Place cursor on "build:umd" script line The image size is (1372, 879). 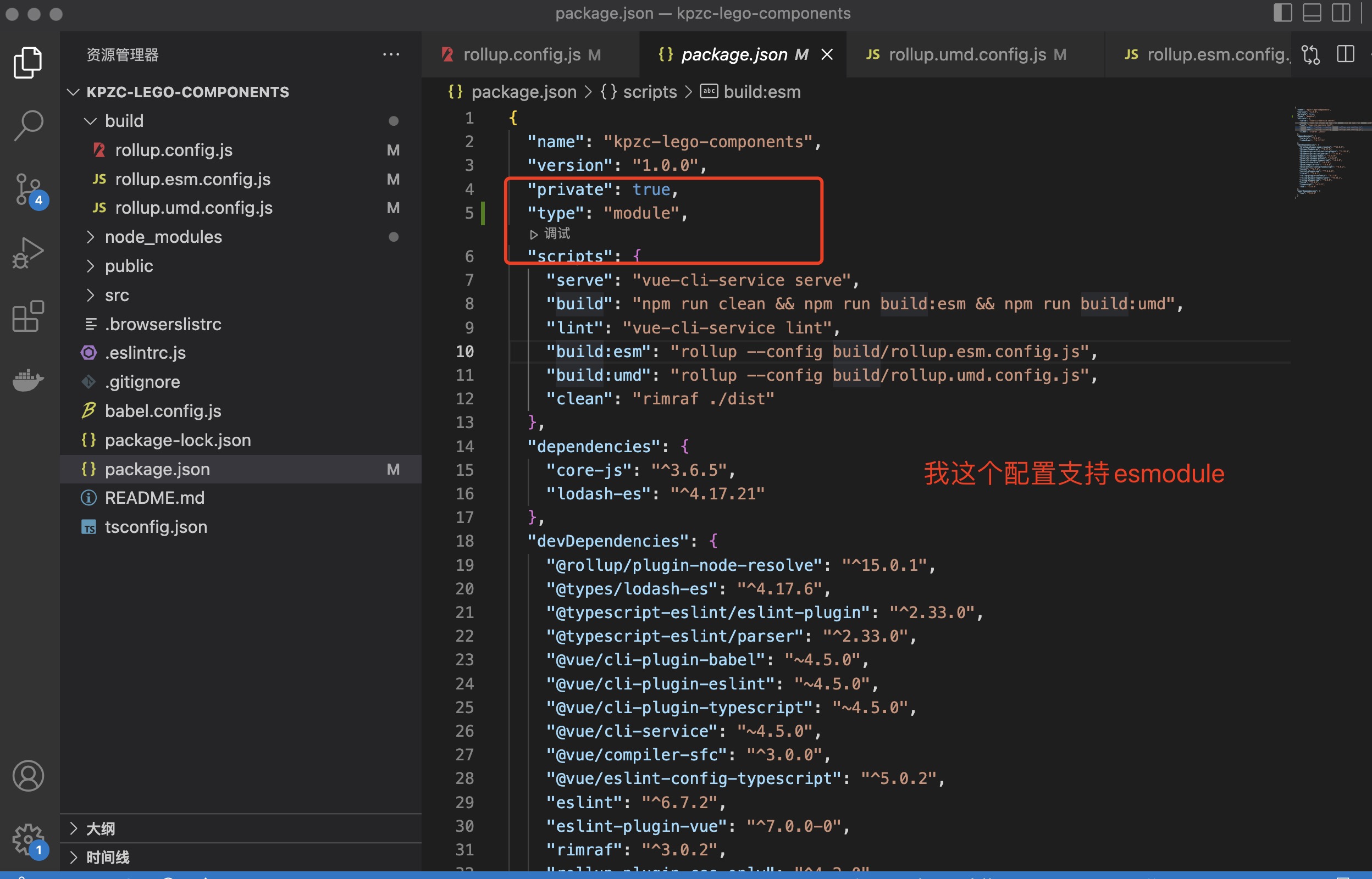[x=821, y=376]
